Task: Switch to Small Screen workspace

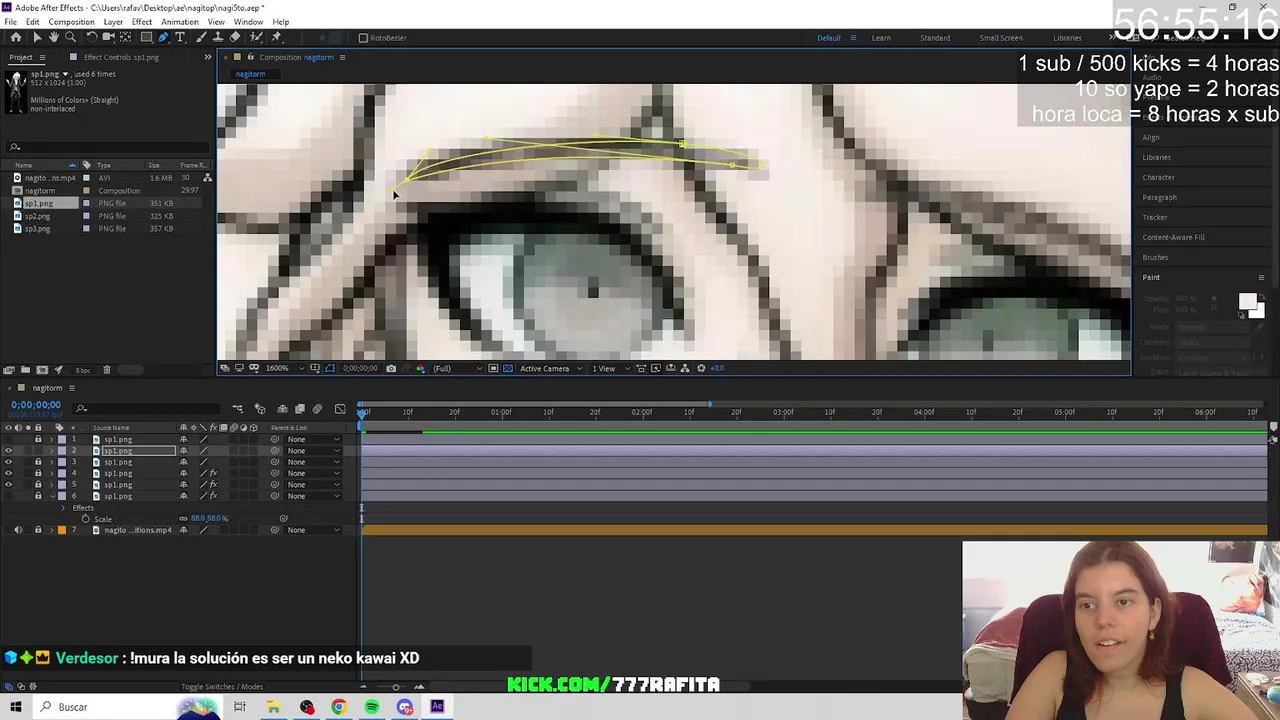Action: [x=1001, y=38]
